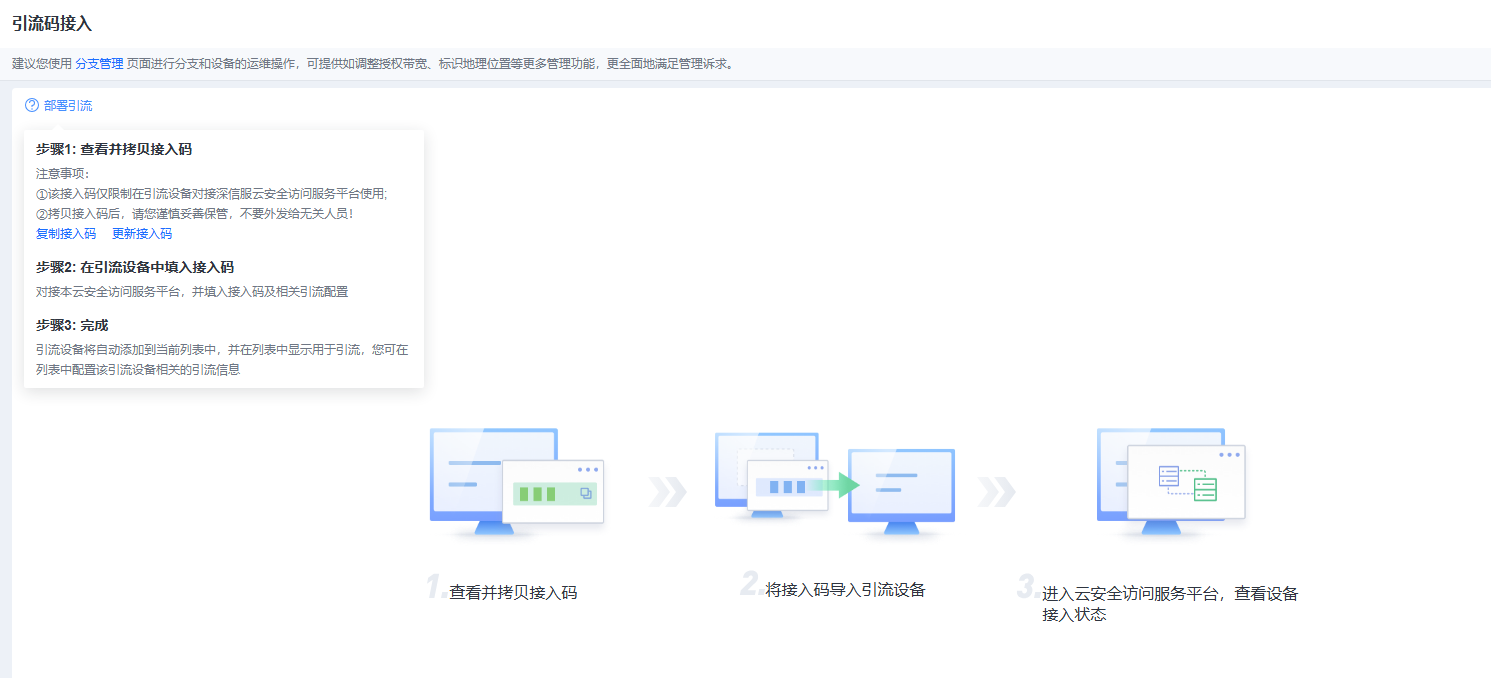Click the 部署引流 text label
The width and height of the screenshot is (1491, 678).
pos(68,105)
